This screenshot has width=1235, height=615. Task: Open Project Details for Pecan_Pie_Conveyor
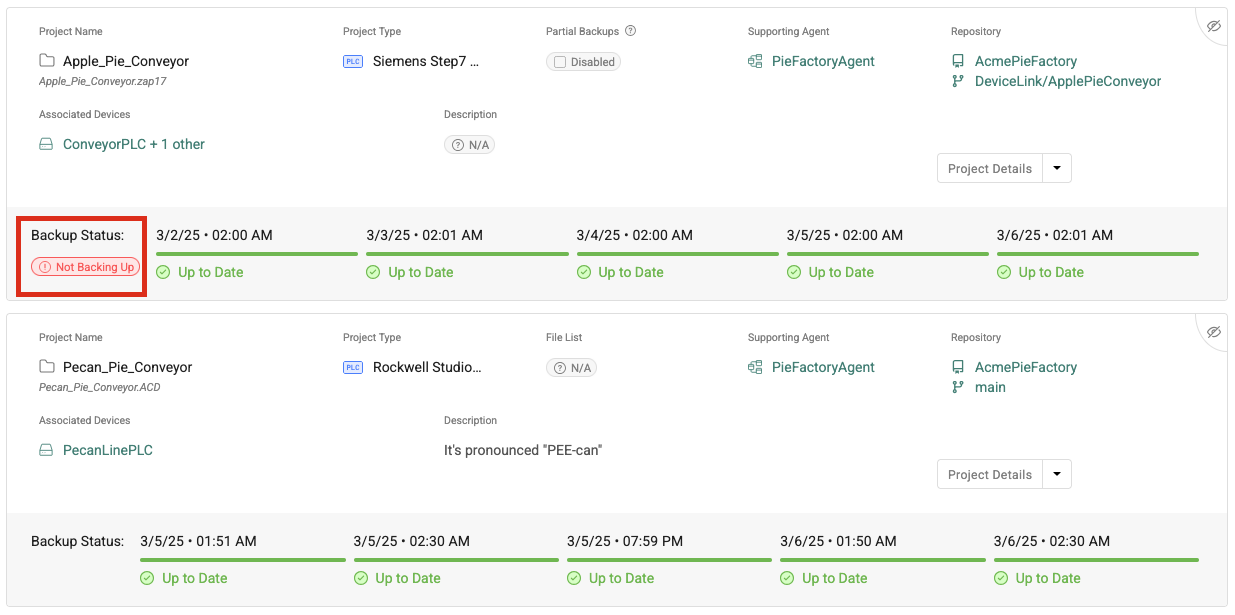tap(989, 474)
